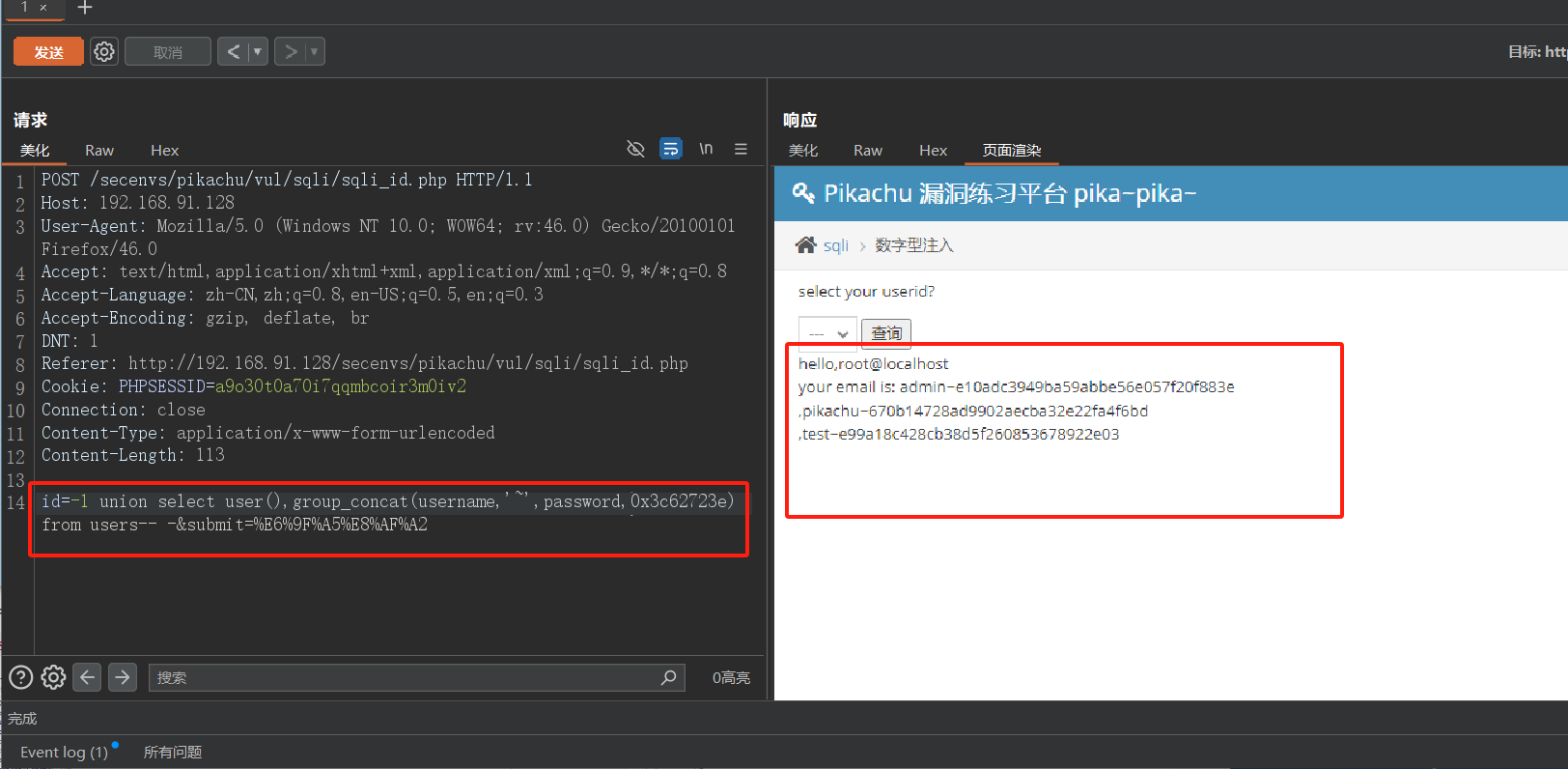
Task: Click the Host: 192.168.91.128 header line
Action: 138,203
